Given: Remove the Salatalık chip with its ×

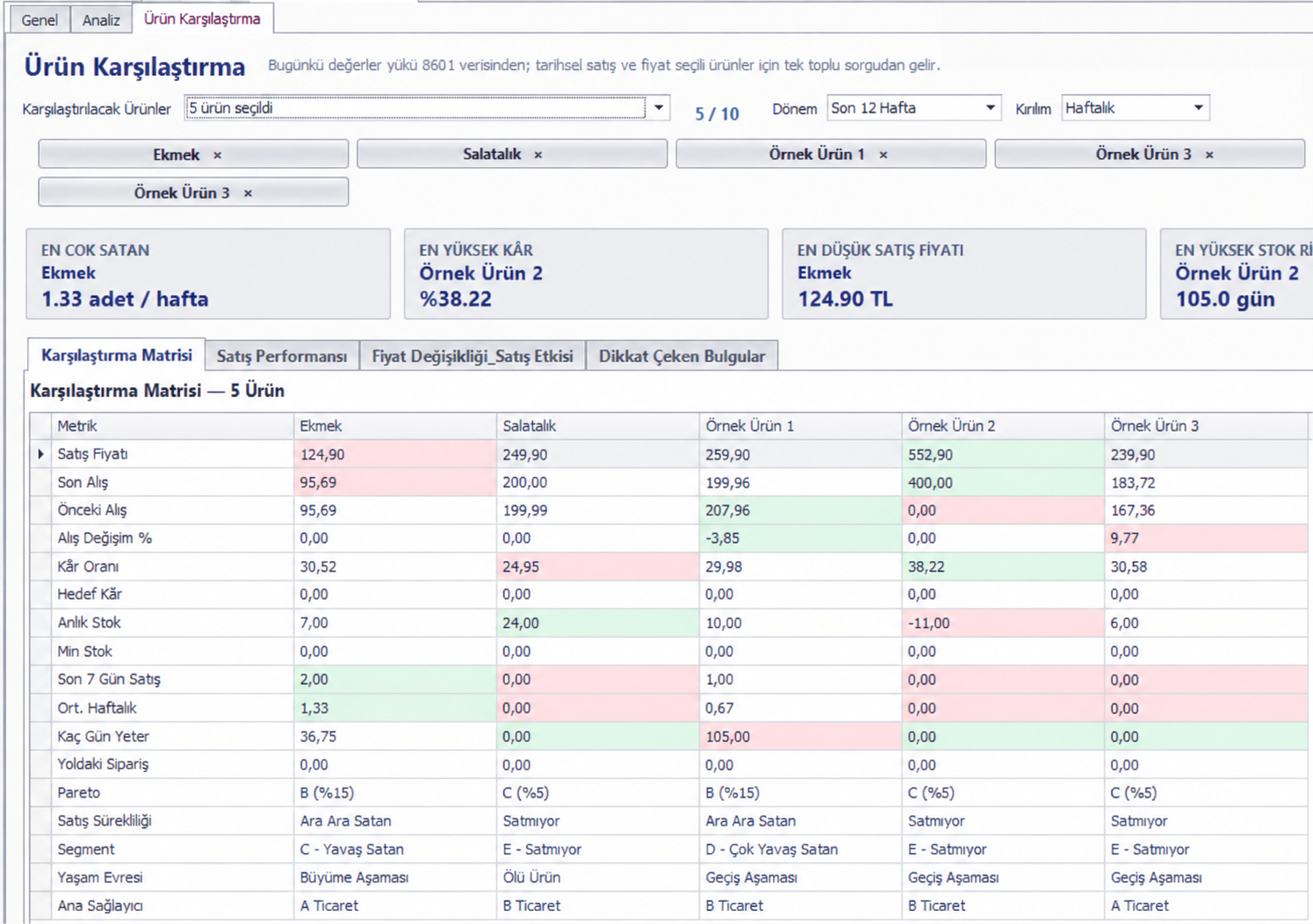Looking at the screenshot, I should 538,155.
